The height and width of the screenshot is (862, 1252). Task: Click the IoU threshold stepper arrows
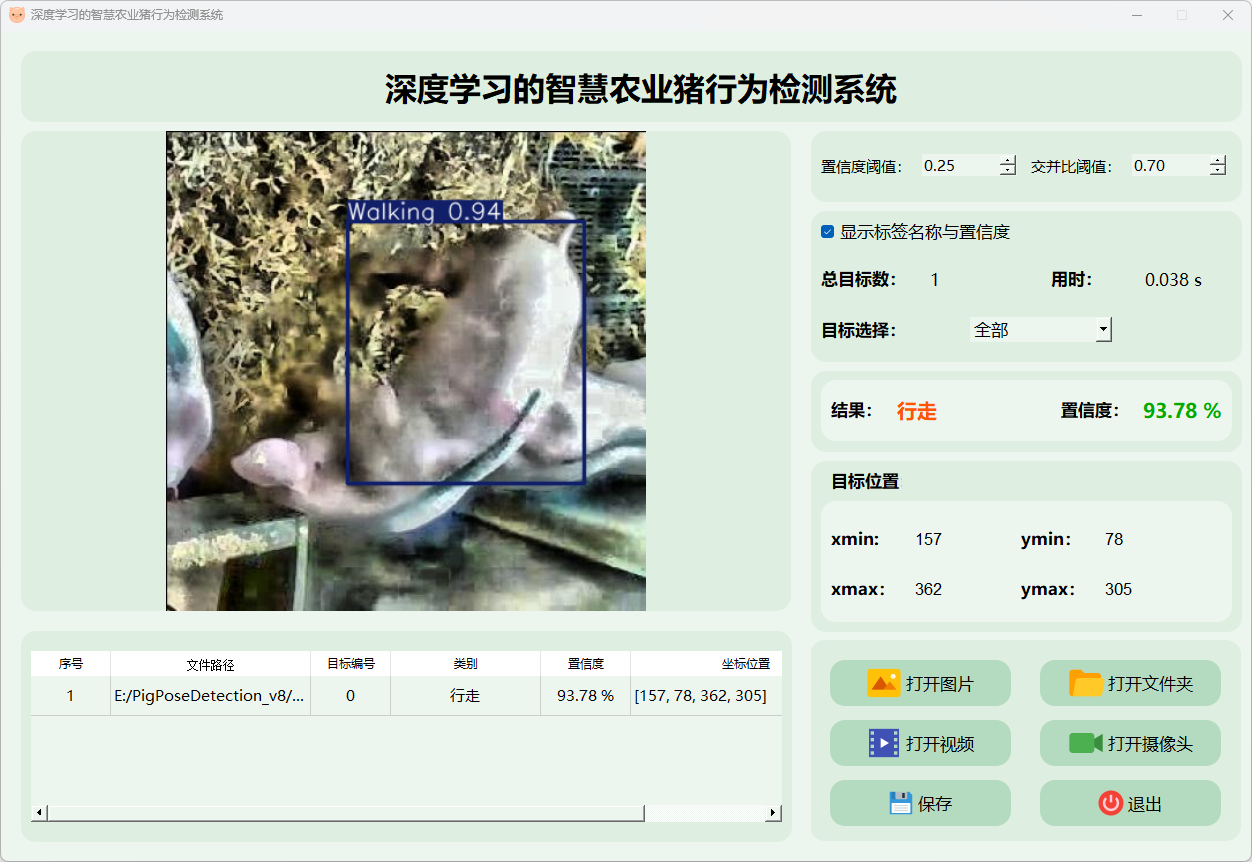pos(1217,166)
